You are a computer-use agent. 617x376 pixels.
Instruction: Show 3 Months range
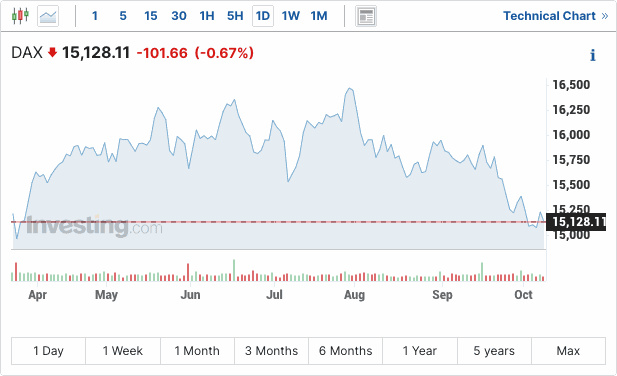tap(272, 351)
